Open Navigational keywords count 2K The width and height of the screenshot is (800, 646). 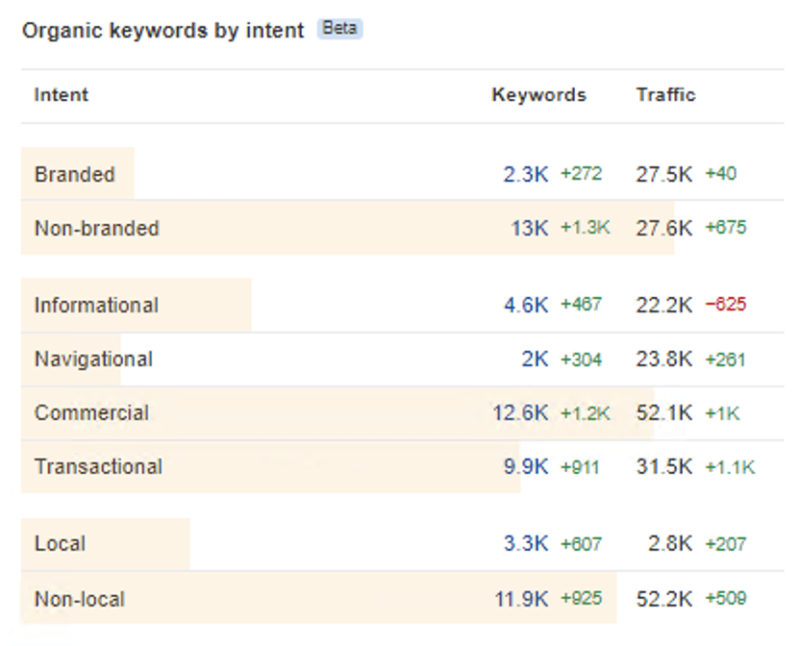[535, 359]
